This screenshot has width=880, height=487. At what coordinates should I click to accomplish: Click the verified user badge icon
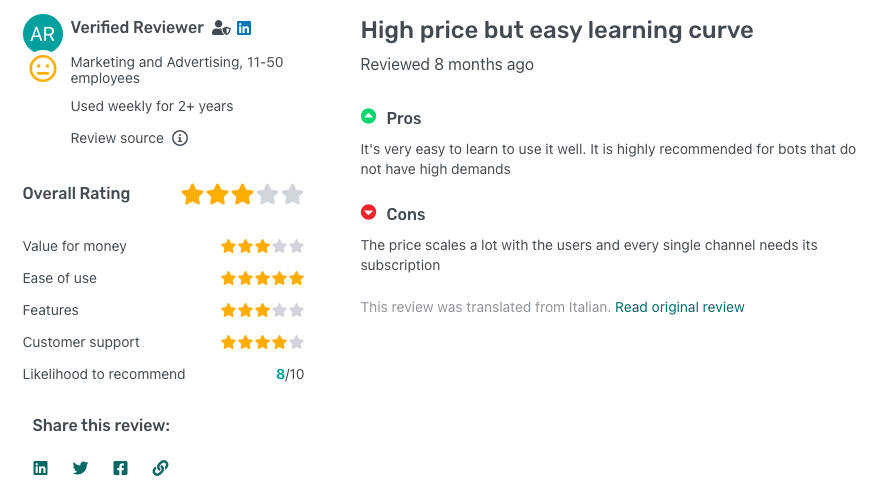221,29
